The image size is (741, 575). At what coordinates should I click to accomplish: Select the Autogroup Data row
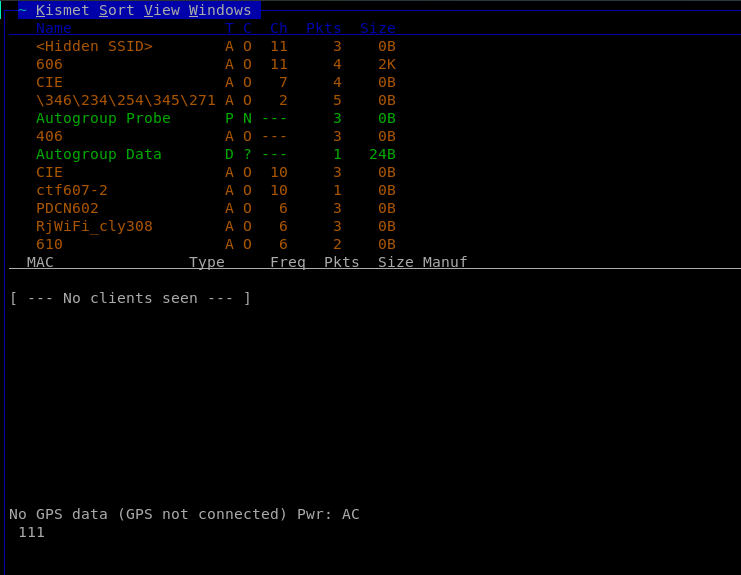(x=98, y=154)
